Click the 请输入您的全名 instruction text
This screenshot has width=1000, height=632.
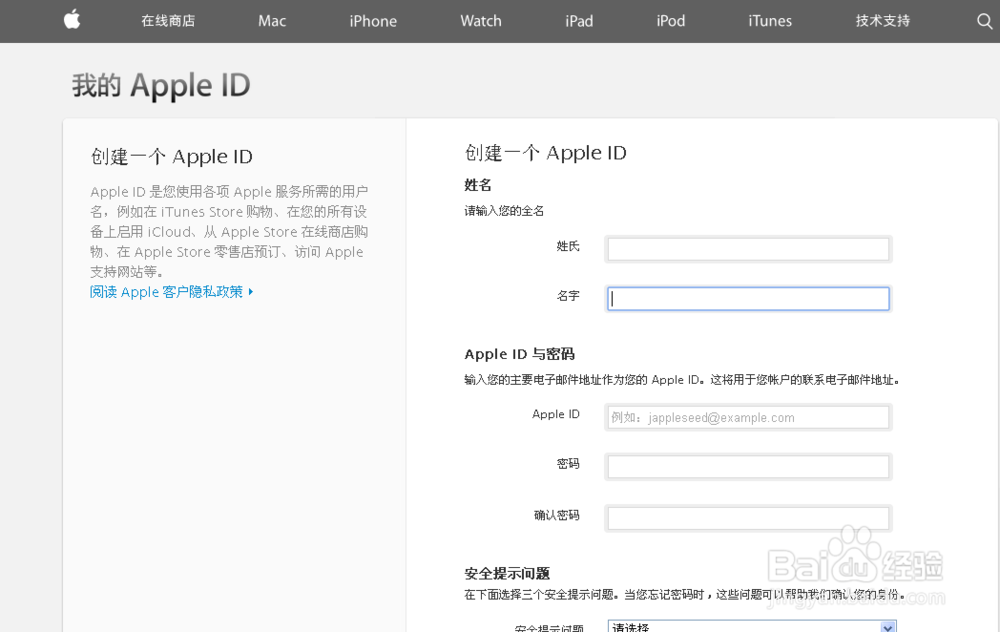pyautogui.click(x=504, y=211)
